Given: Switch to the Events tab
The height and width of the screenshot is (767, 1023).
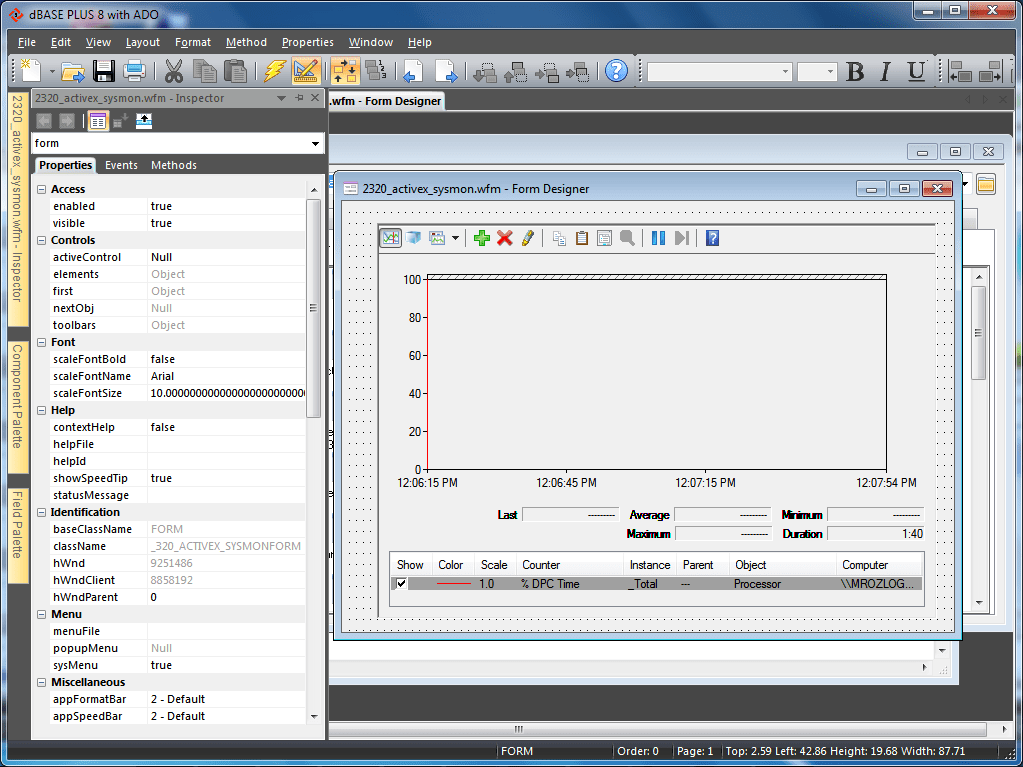Looking at the screenshot, I should click(121, 166).
